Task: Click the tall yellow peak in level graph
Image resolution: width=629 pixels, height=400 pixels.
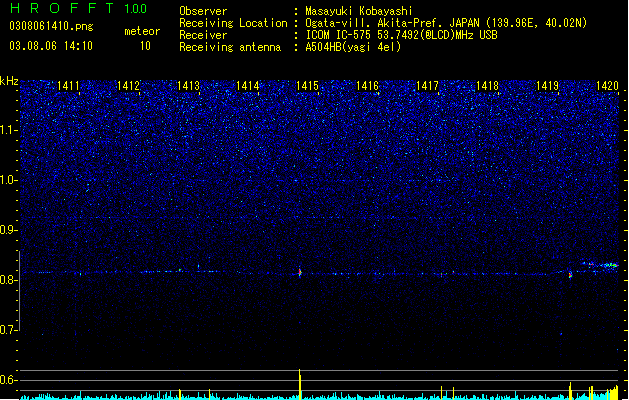Action: [300, 384]
